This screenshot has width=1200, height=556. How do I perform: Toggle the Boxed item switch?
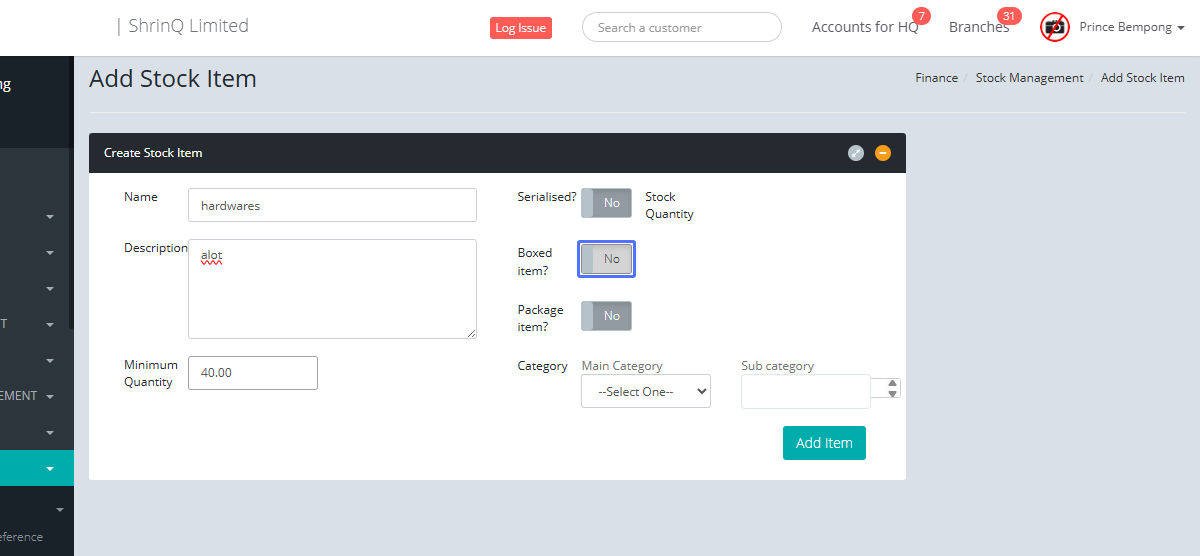[x=606, y=259]
